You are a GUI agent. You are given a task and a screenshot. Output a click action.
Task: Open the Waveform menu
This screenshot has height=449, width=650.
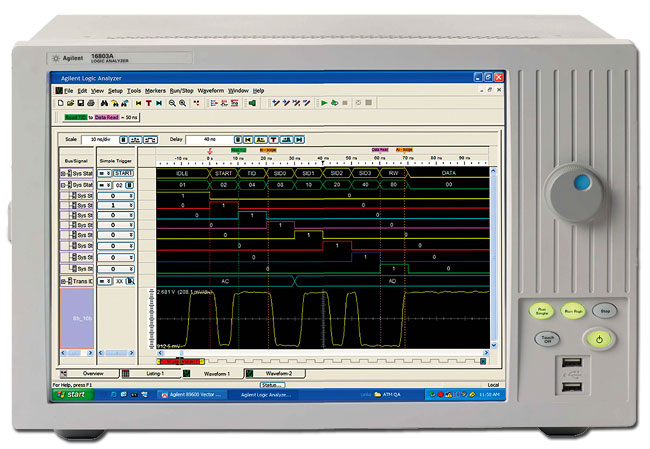click(210, 90)
